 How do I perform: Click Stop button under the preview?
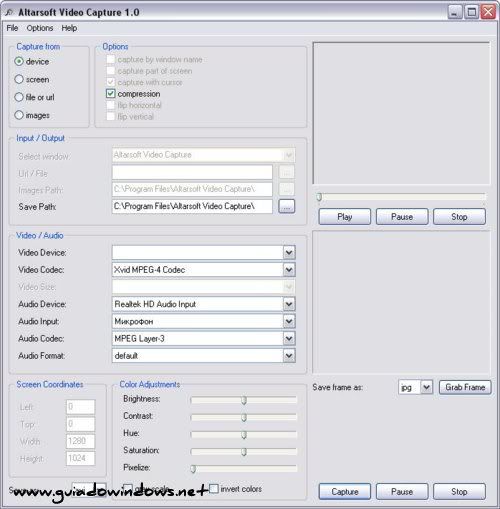coord(459,217)
